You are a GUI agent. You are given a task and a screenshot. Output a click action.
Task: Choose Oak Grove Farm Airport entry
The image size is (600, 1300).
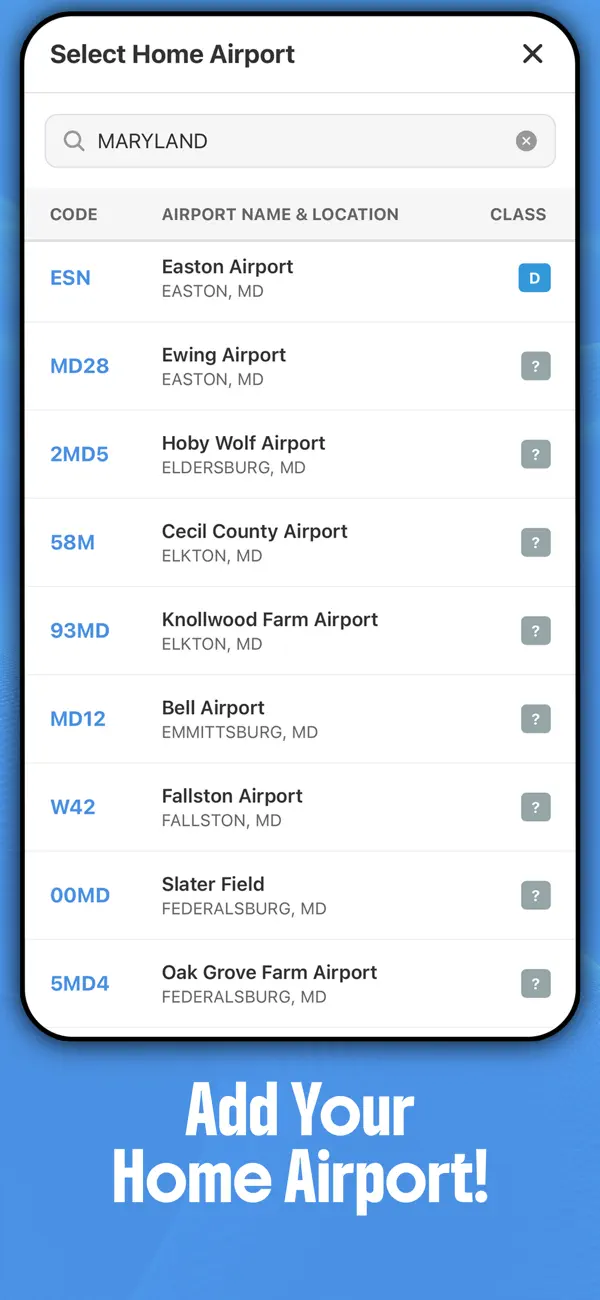click(x=300, y=984)
